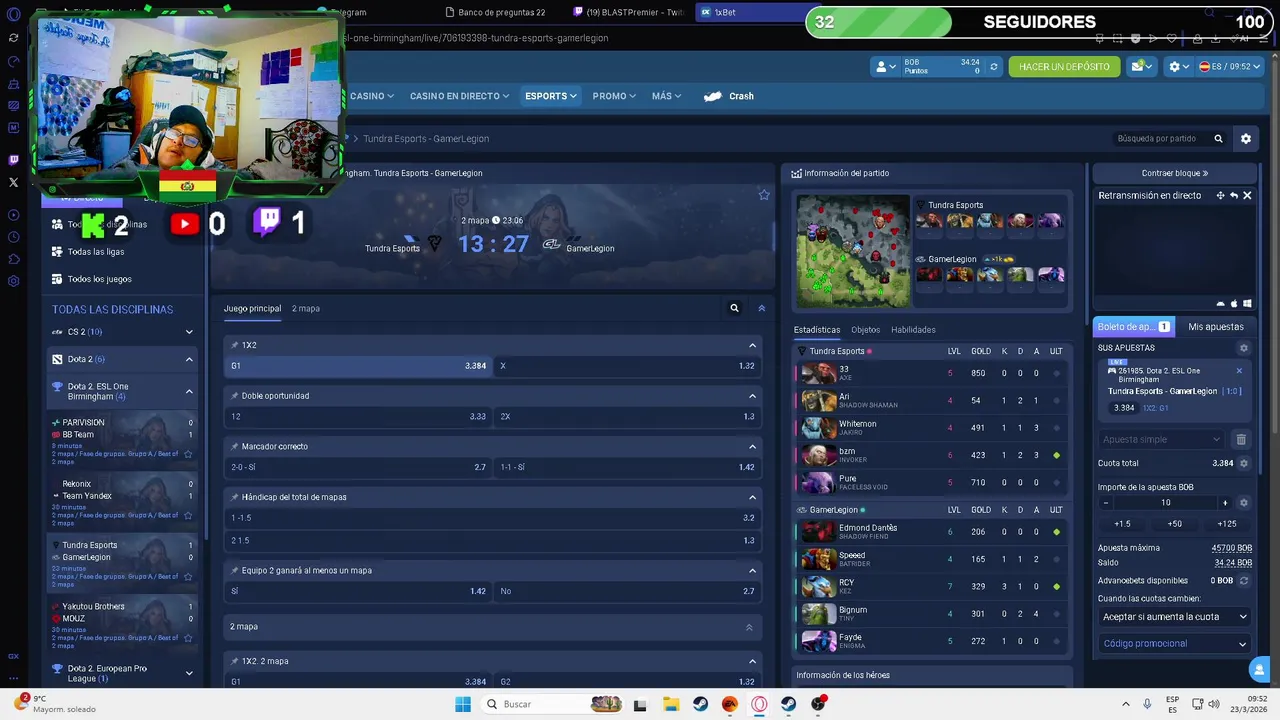Pin the Marcador correcto market
Viewport: 1280px width, 720px height.
[234, 446]
